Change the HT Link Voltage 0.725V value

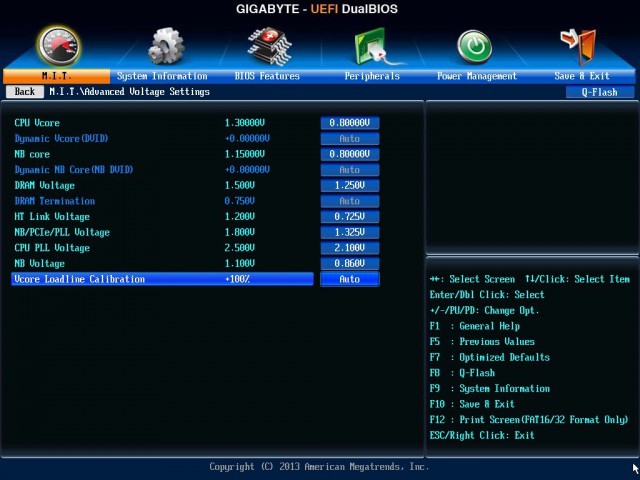350,217
